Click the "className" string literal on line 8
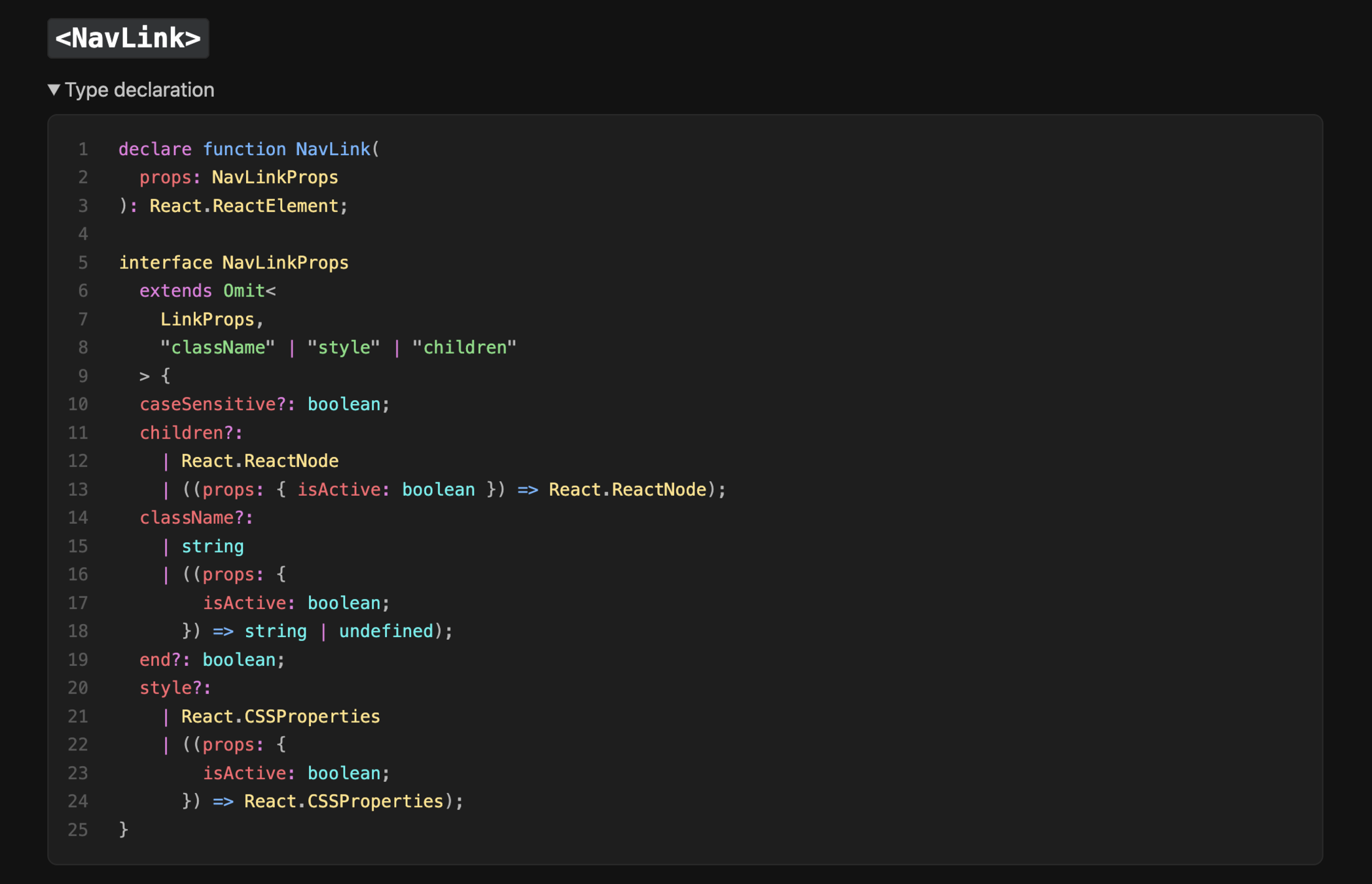1372x884 pixels. 217,348
